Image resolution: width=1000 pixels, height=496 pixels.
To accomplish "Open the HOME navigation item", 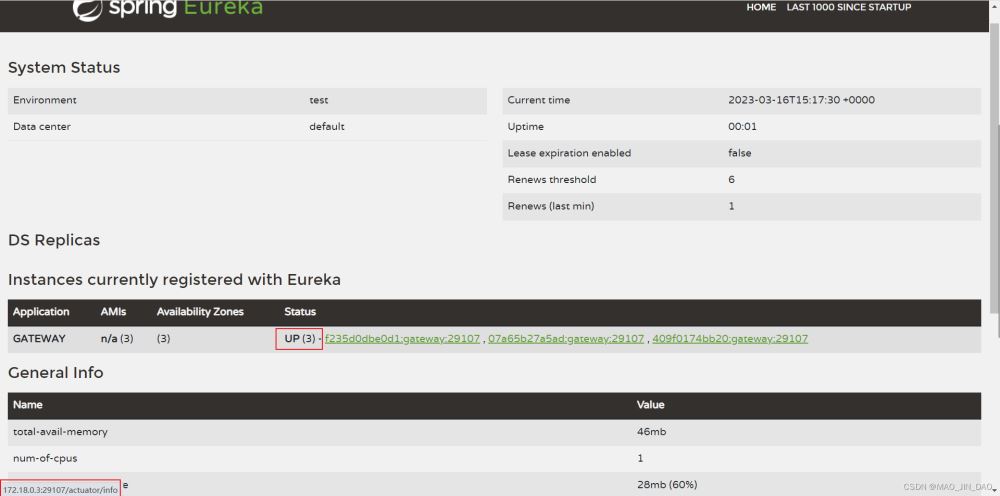I will [x=761, y=7].
